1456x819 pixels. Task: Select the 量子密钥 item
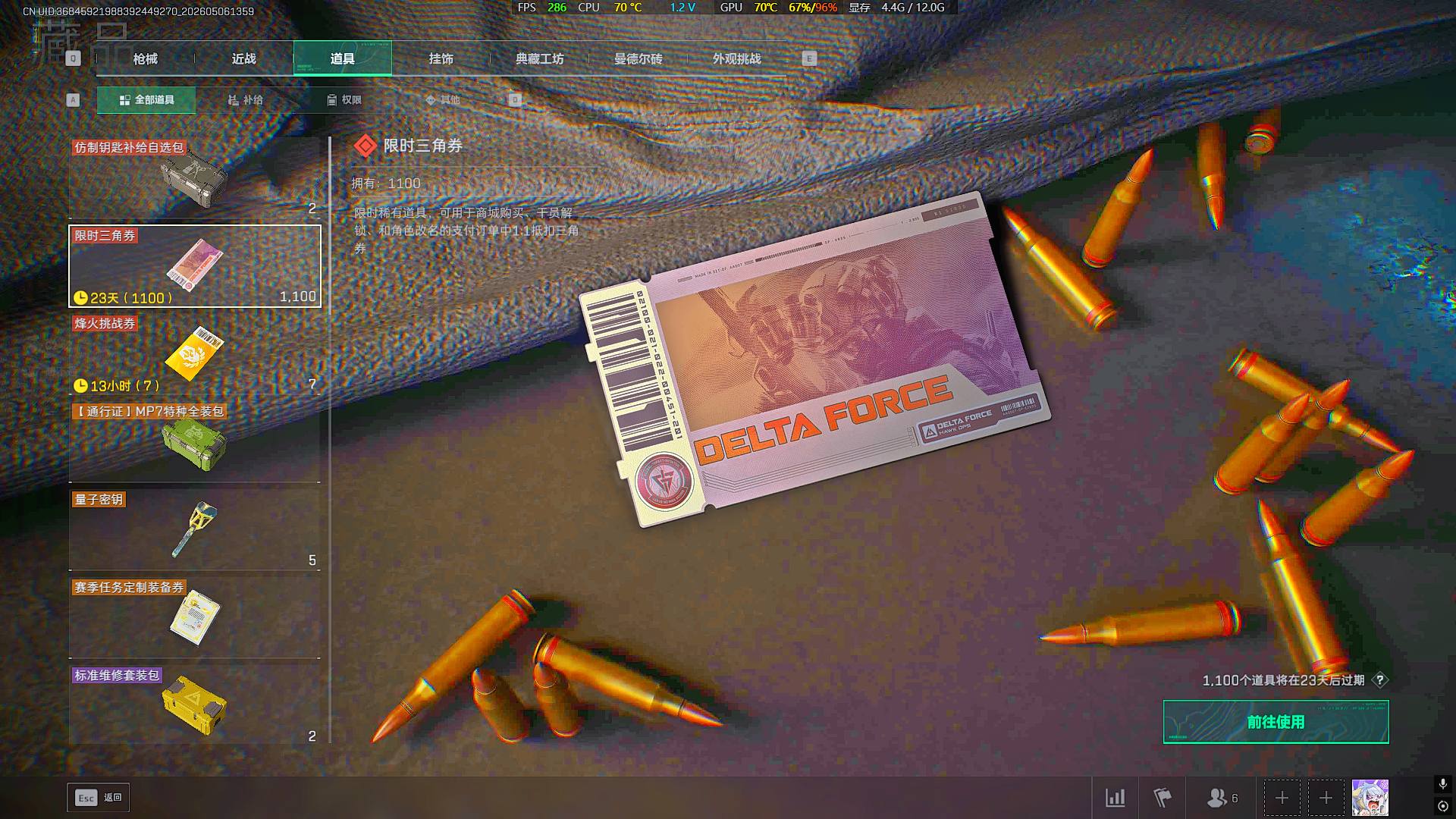coord(195,530)
